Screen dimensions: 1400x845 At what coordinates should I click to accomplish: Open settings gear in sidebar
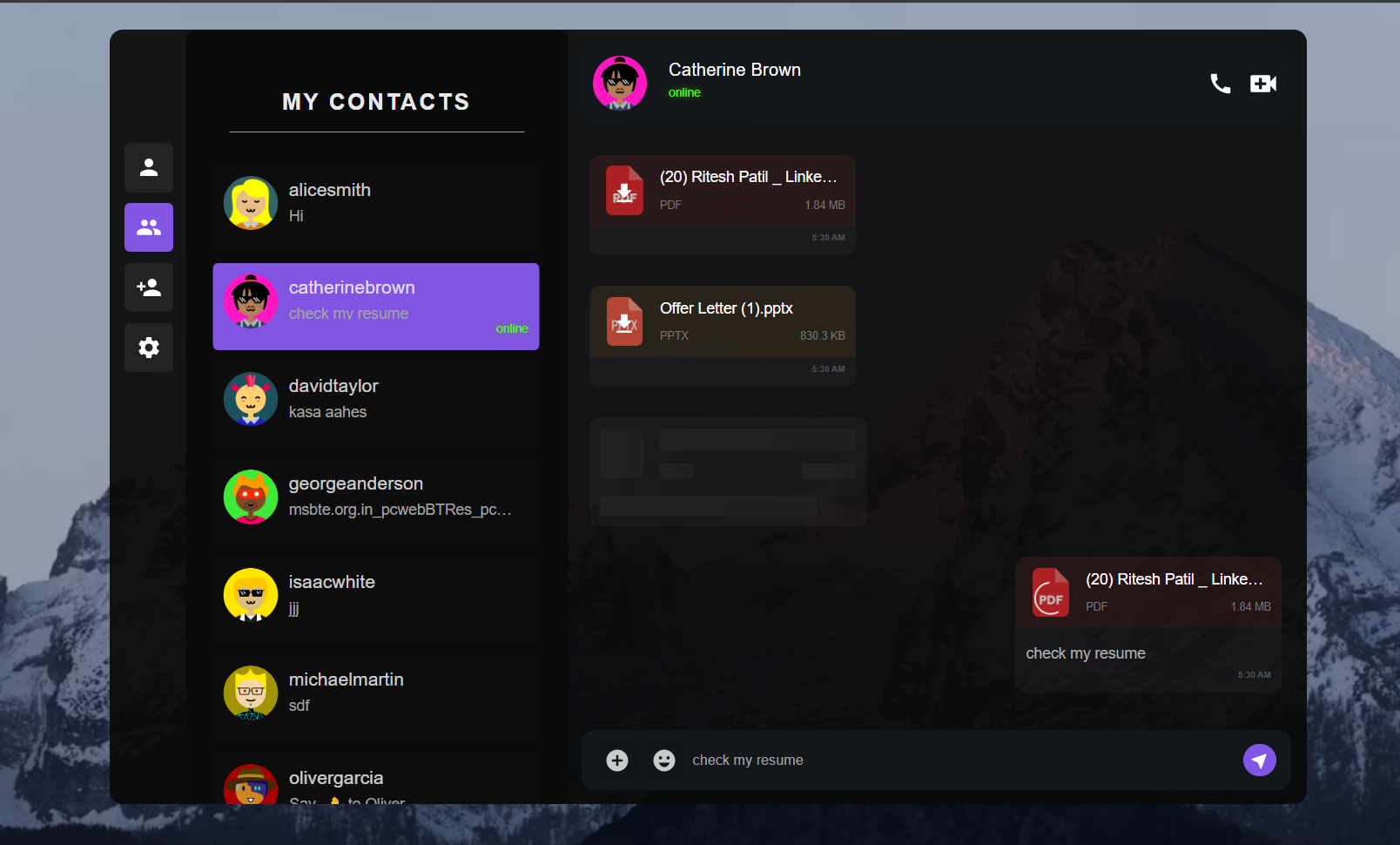click(149, 348)
